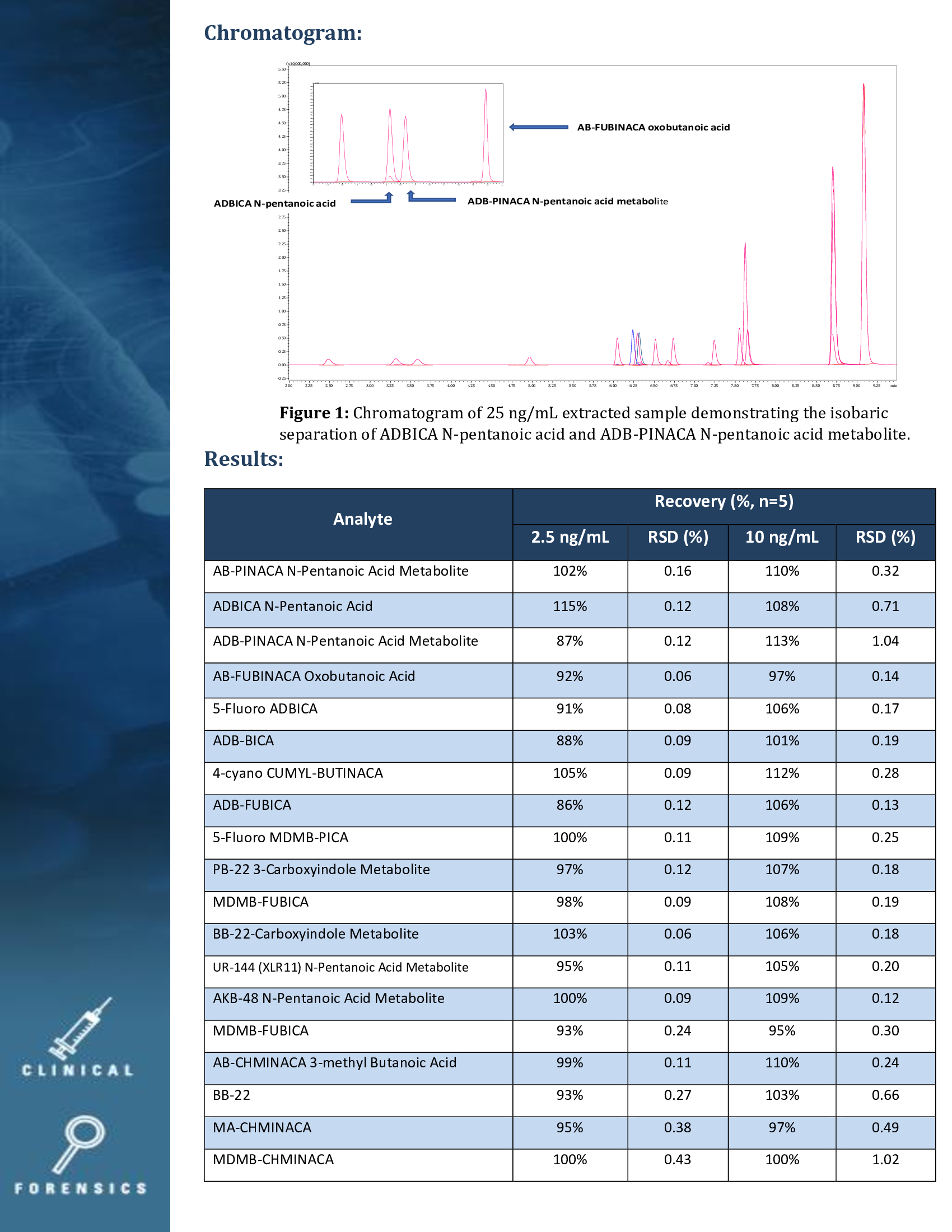Click the blue arrow next to ADBICA N-pentanoic acid
The height and width of the screenshot is (1232, 952).
coord(372,199)
